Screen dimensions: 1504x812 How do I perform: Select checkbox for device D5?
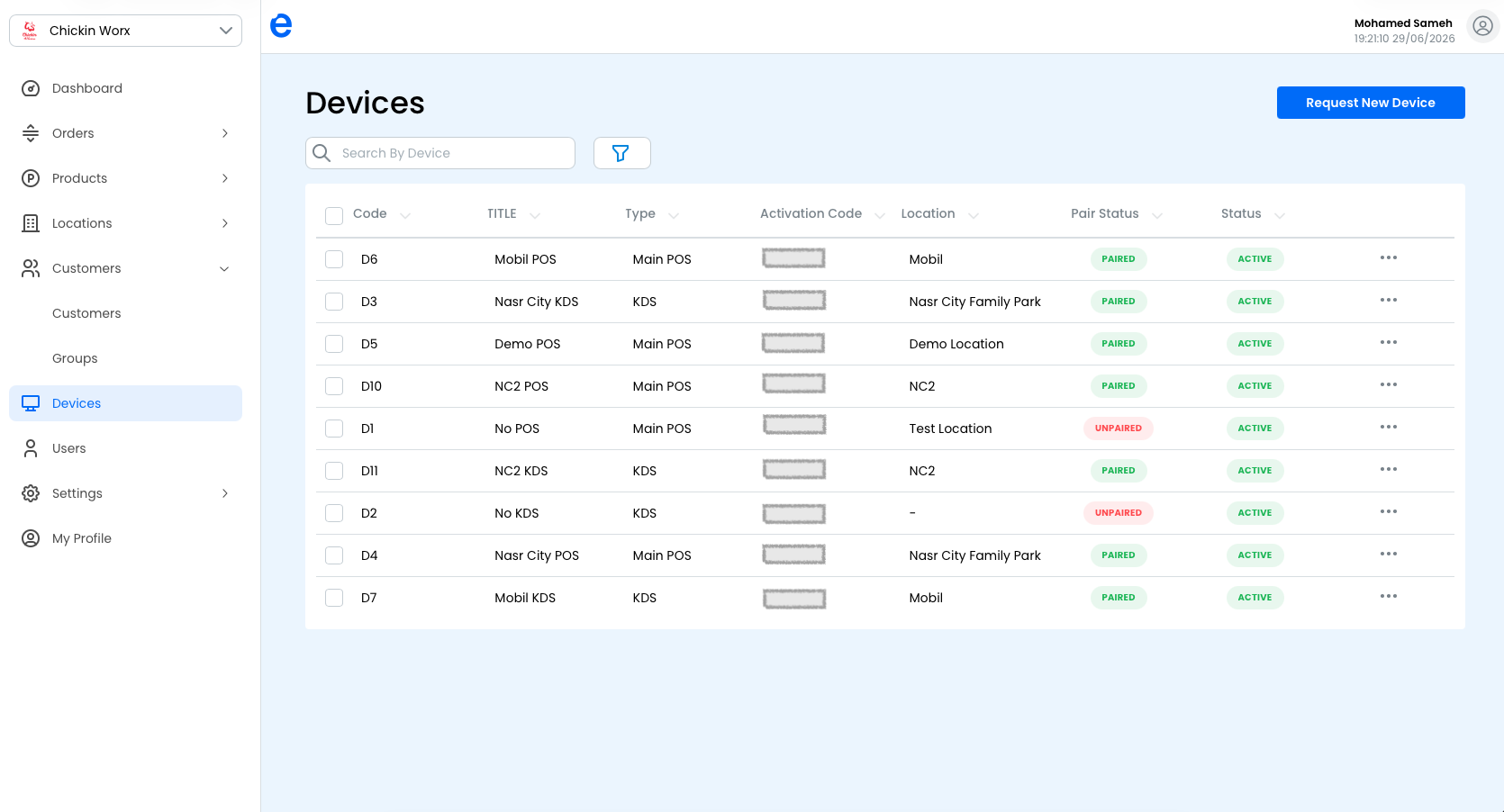[x=334, y=344]
